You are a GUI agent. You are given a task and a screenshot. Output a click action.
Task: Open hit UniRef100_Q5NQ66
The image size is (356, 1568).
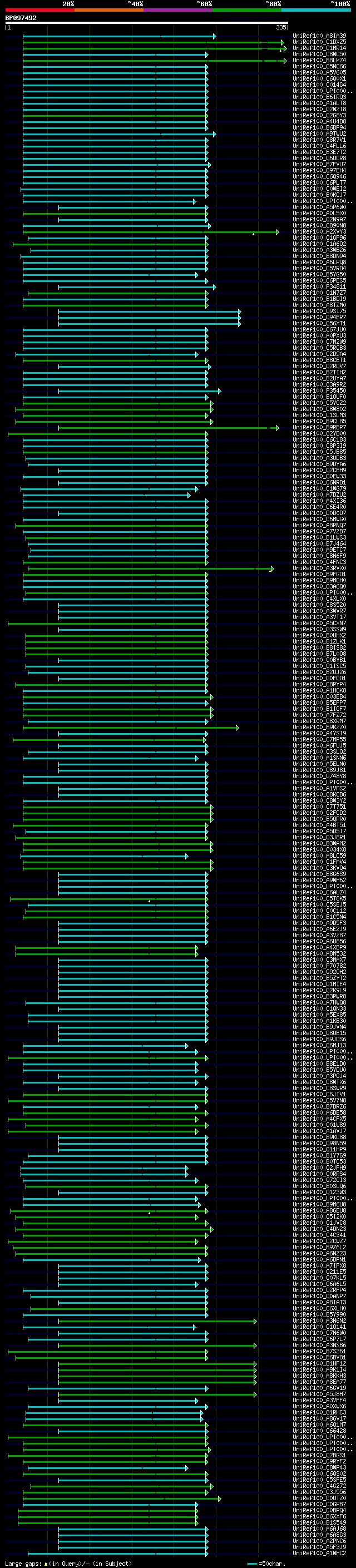tap(319, 66)
